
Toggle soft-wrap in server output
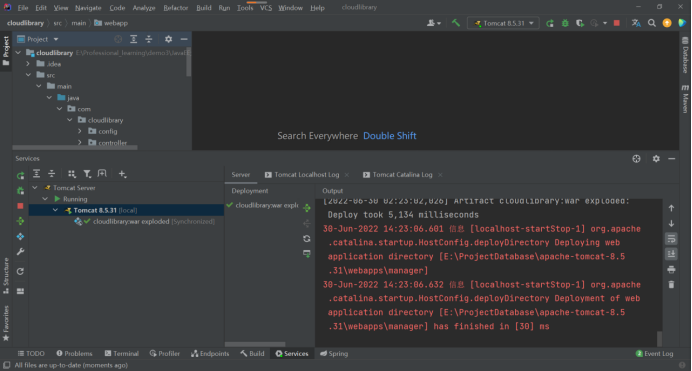671,239
